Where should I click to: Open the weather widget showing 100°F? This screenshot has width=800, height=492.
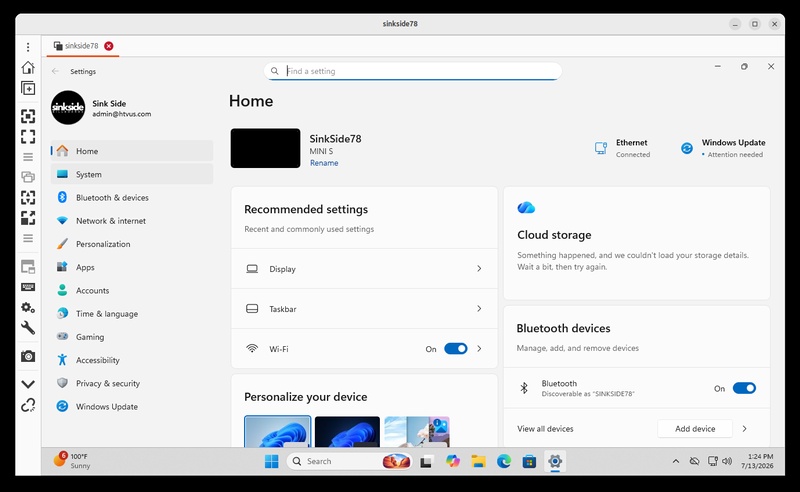tap(71, 461)
